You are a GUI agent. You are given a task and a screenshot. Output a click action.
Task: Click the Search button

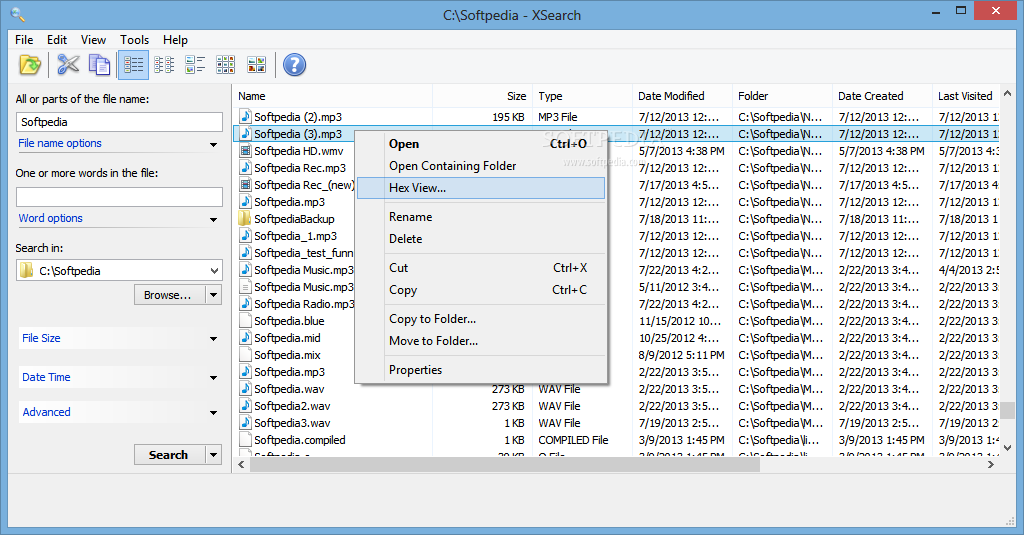point(170,455)
